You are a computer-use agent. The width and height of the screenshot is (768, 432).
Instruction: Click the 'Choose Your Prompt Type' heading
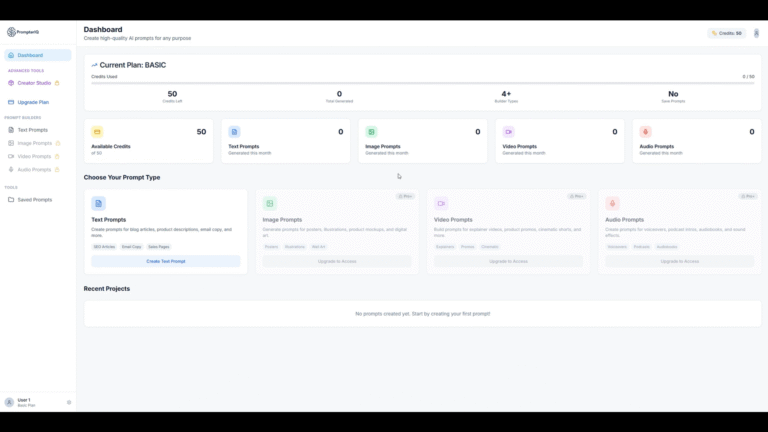click(x=122, y=177)
